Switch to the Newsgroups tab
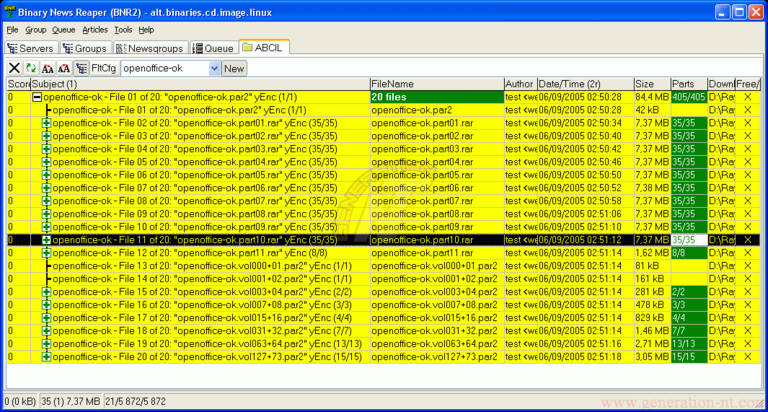This screenshot has width=768, height=412. pyautogui.click(x=150, y=48)
